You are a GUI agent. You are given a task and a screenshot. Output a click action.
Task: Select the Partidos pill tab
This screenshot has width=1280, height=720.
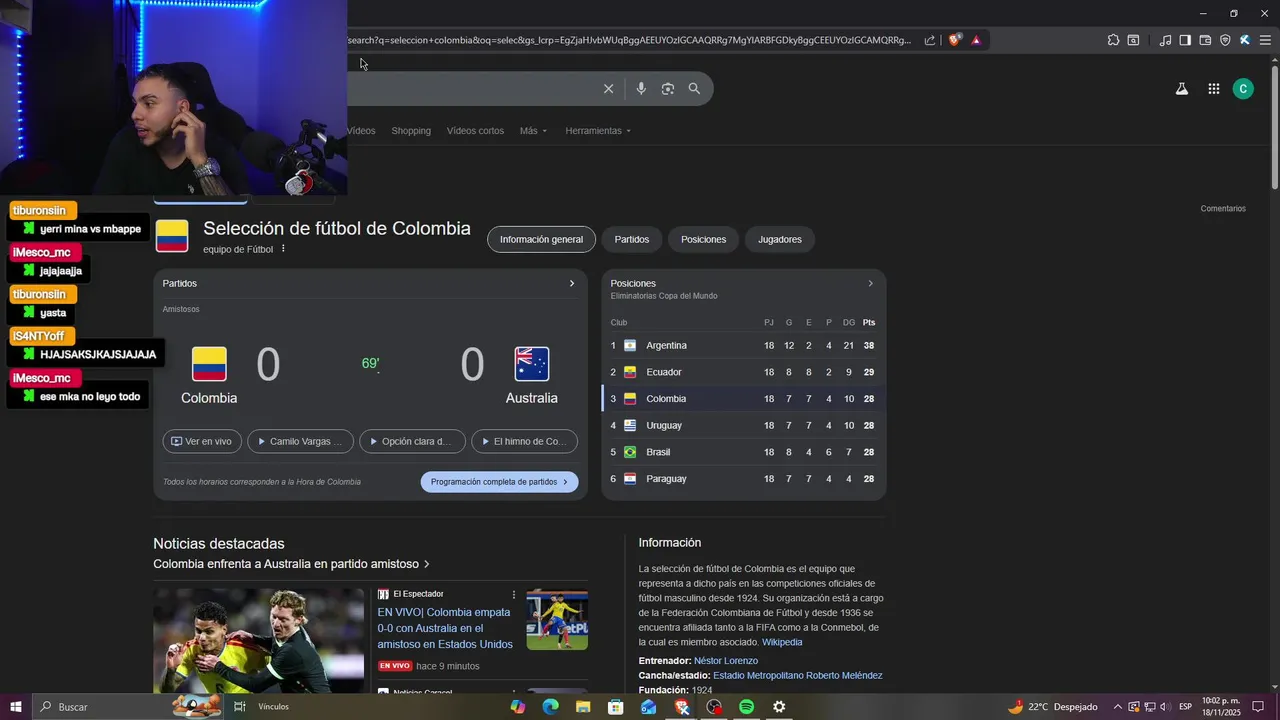click(632, 240)
